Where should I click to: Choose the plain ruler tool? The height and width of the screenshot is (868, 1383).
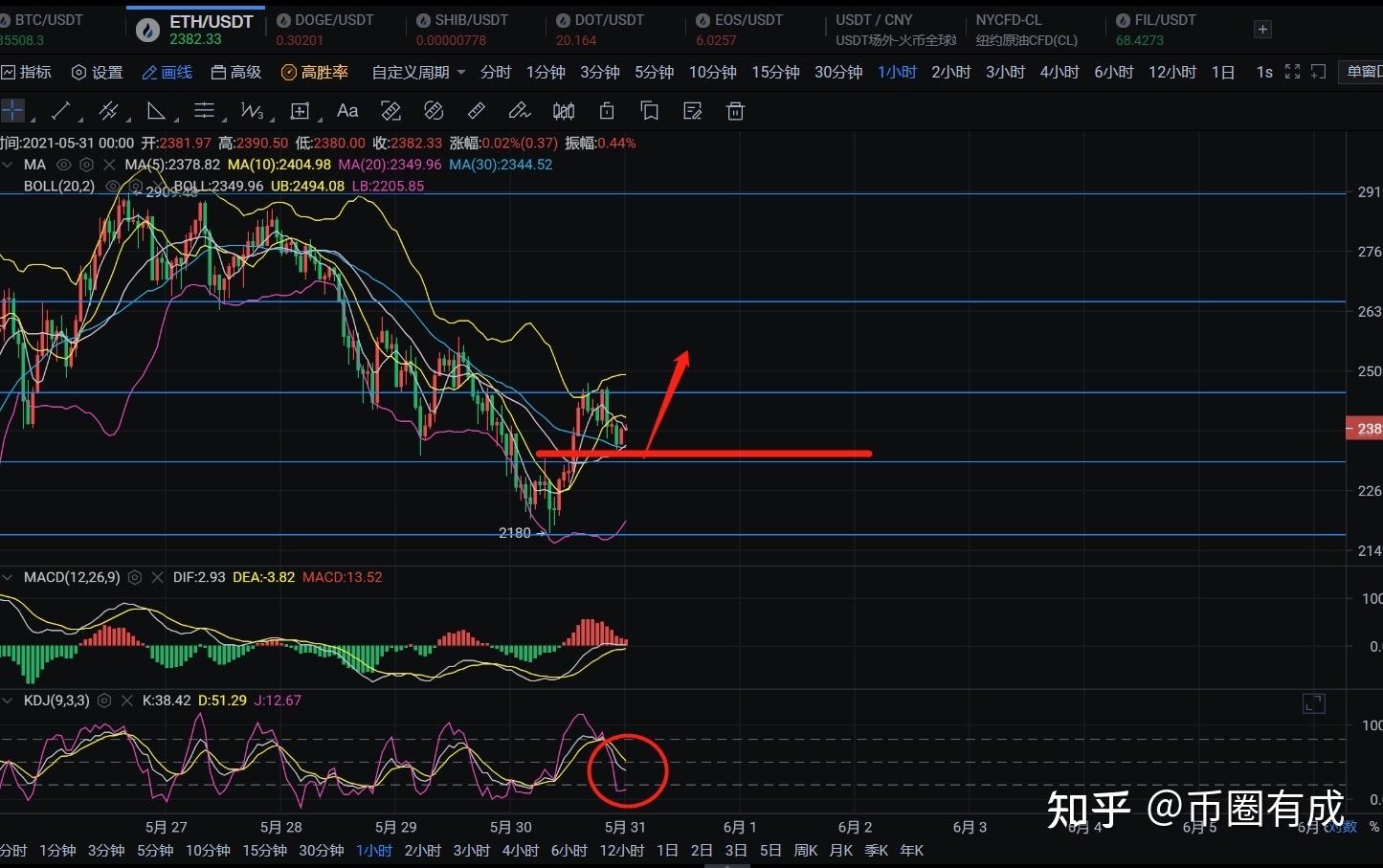(x=477, y=111)
